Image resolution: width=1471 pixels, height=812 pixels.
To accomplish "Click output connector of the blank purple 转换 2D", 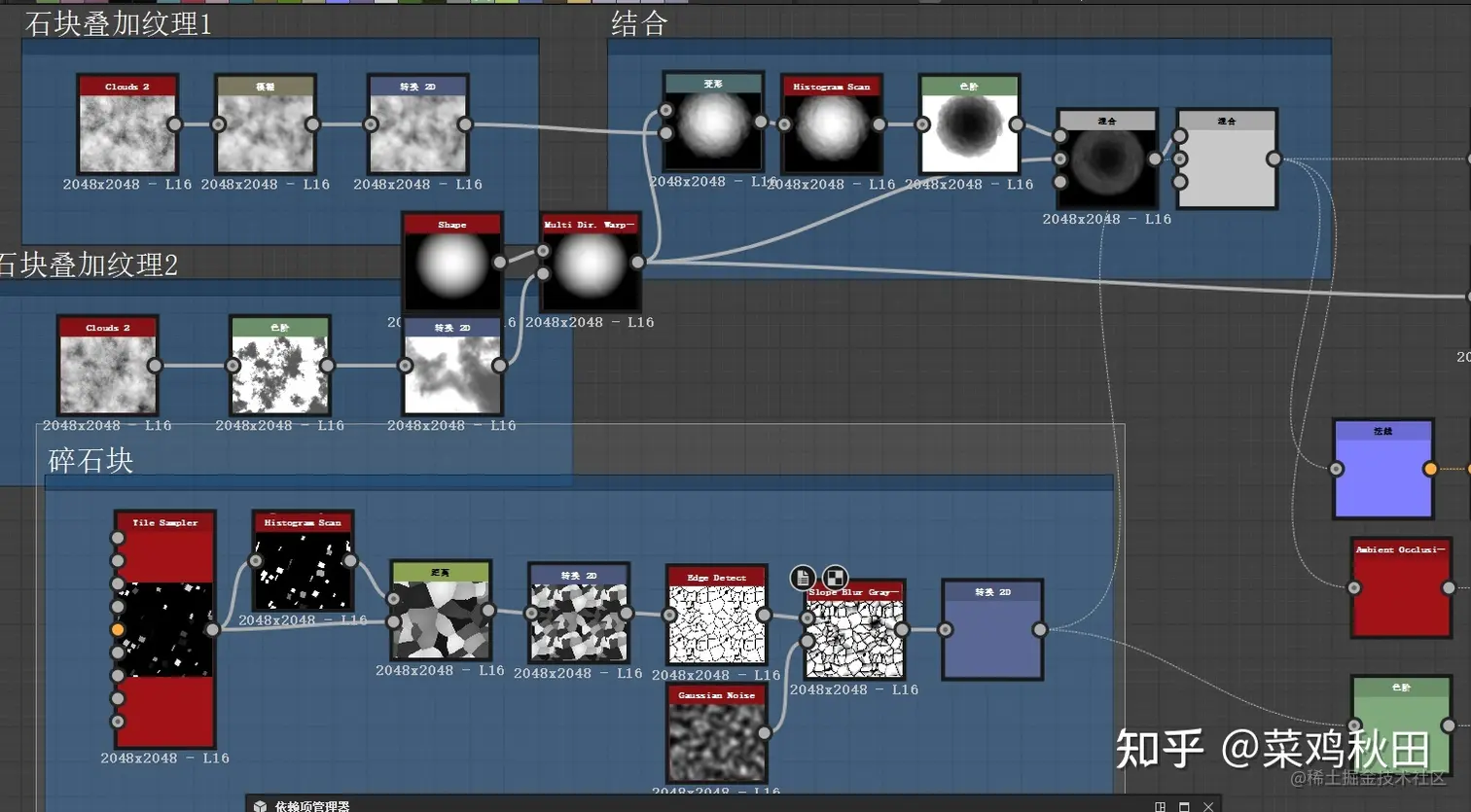I will click(x=1040, y=630).
